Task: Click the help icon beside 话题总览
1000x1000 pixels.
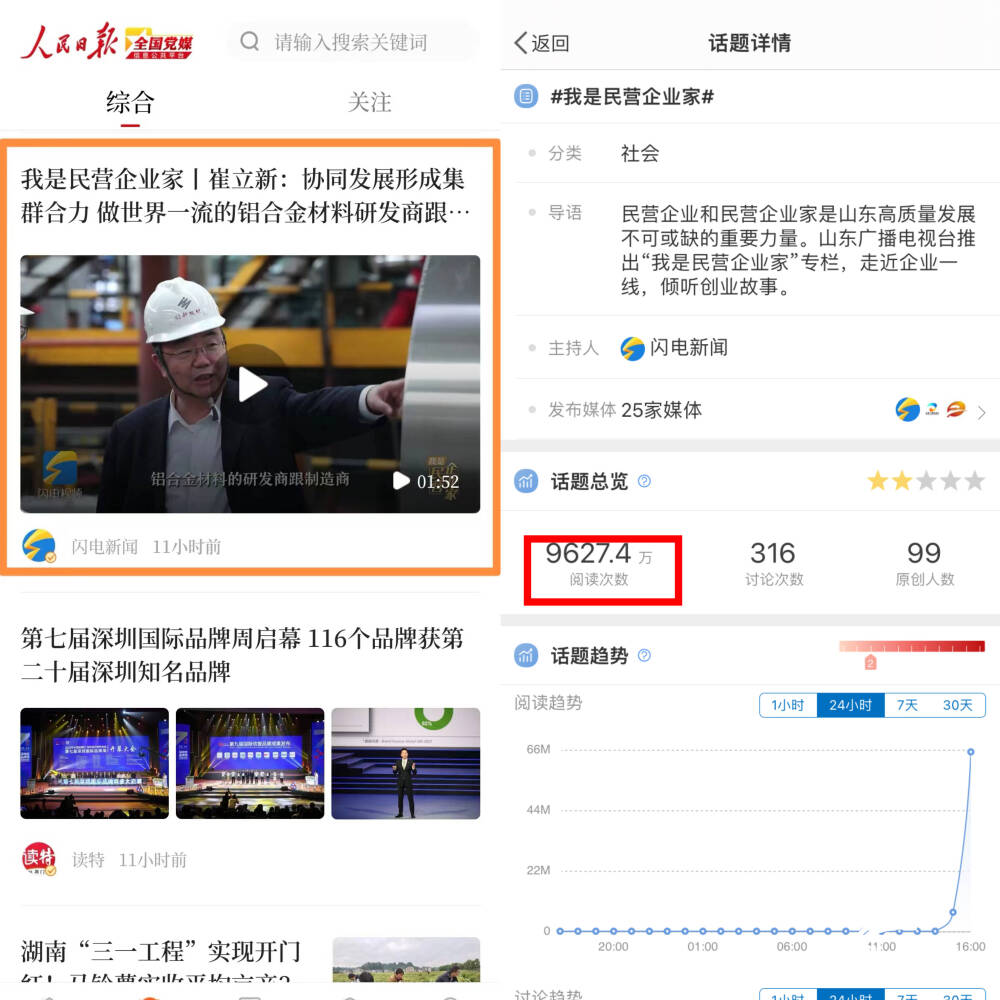Action: tap(644, 481)
